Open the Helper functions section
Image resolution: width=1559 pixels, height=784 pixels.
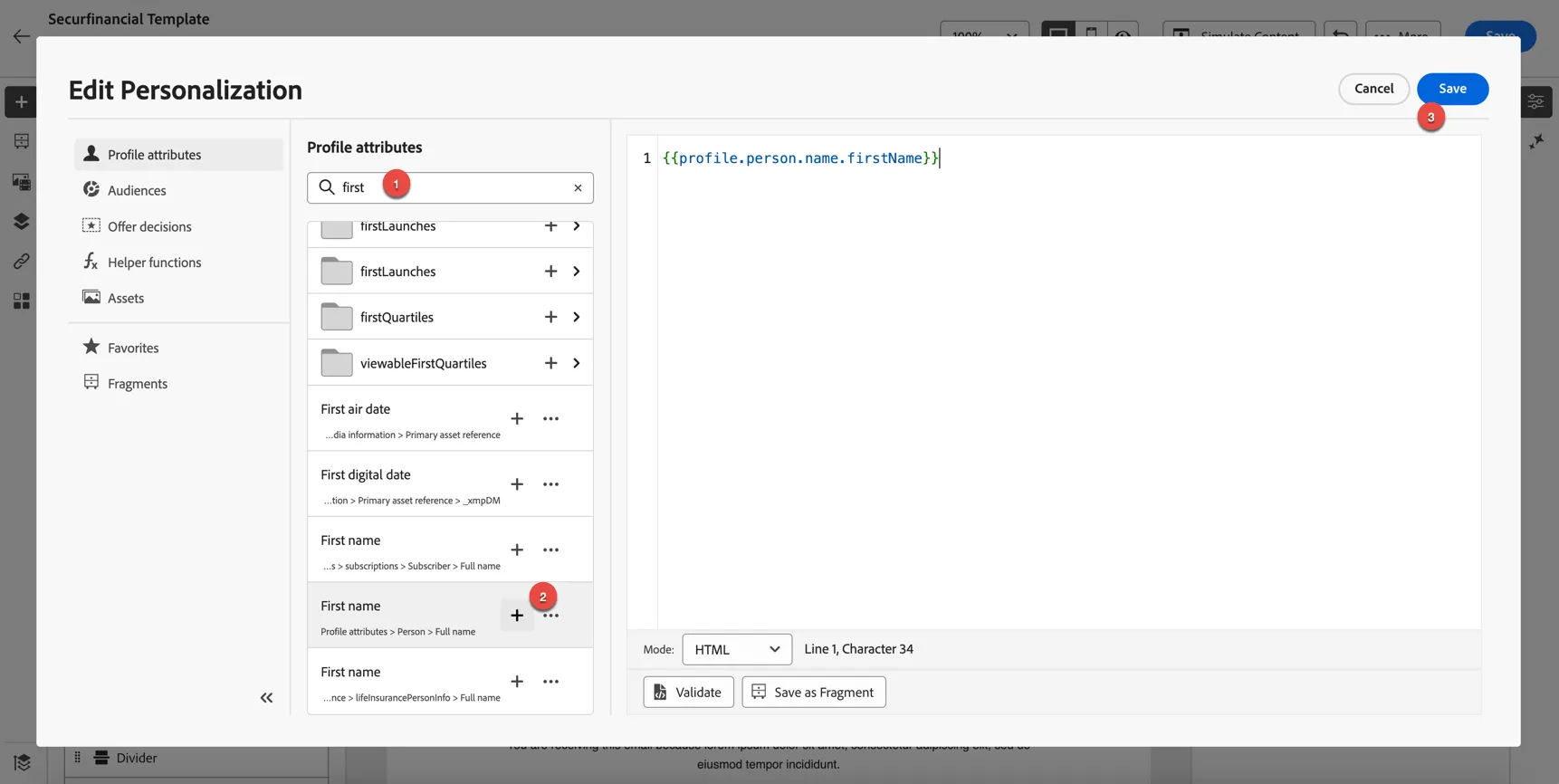pos(178,263)
